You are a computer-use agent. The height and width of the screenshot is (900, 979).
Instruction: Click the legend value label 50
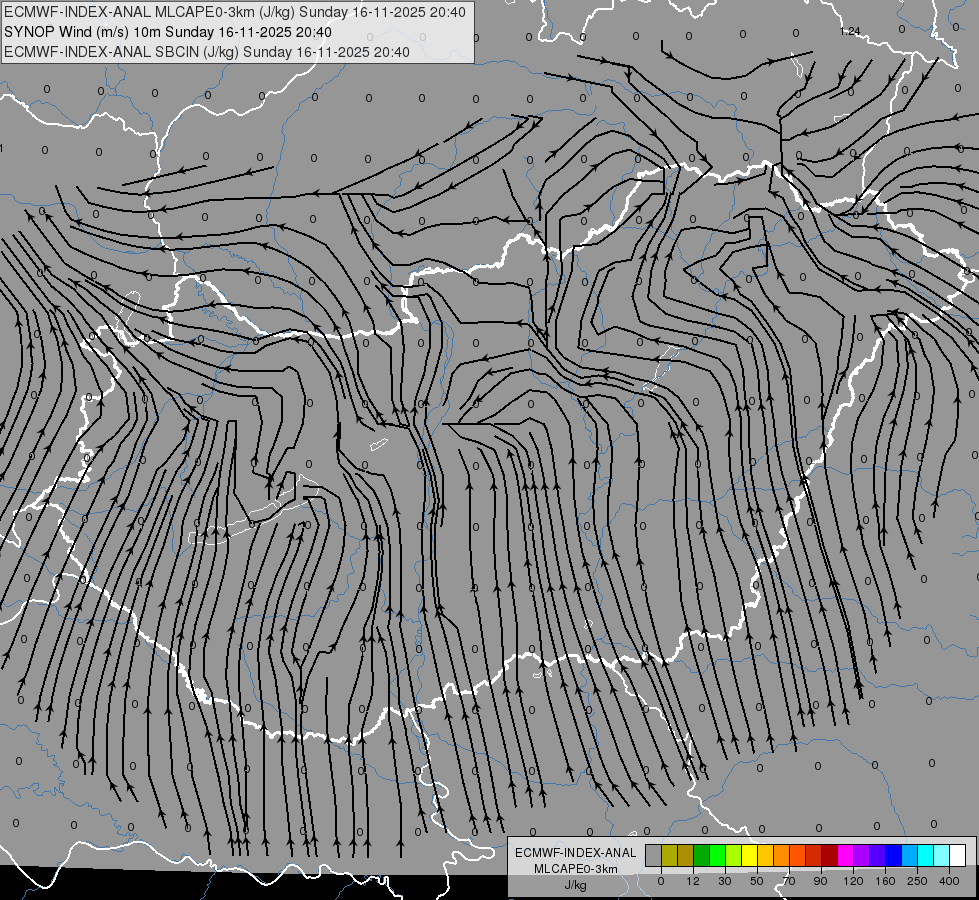(757, 881)
